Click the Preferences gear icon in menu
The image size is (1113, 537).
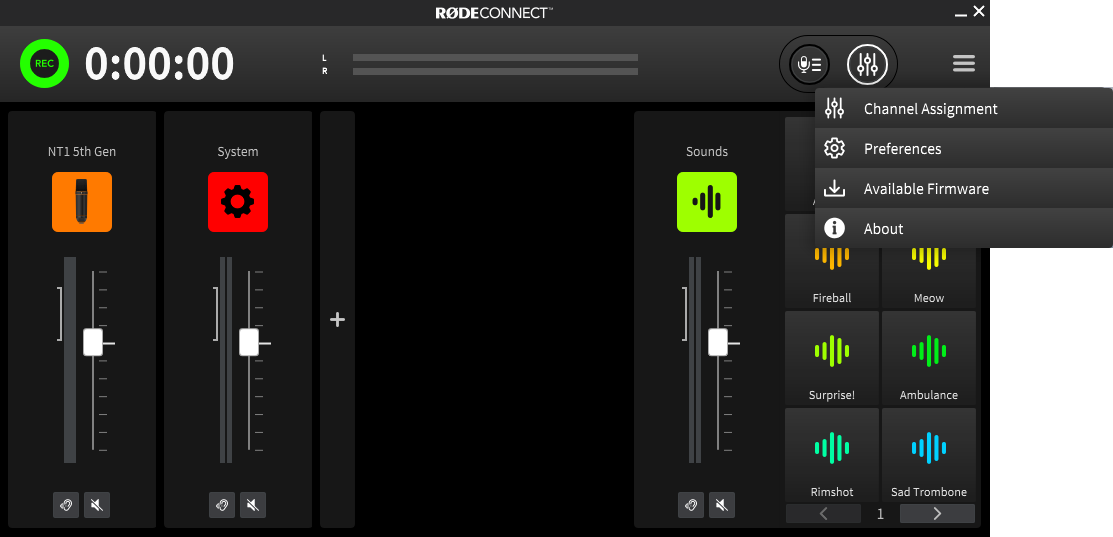pyautogui.click(x=834, y=148)
